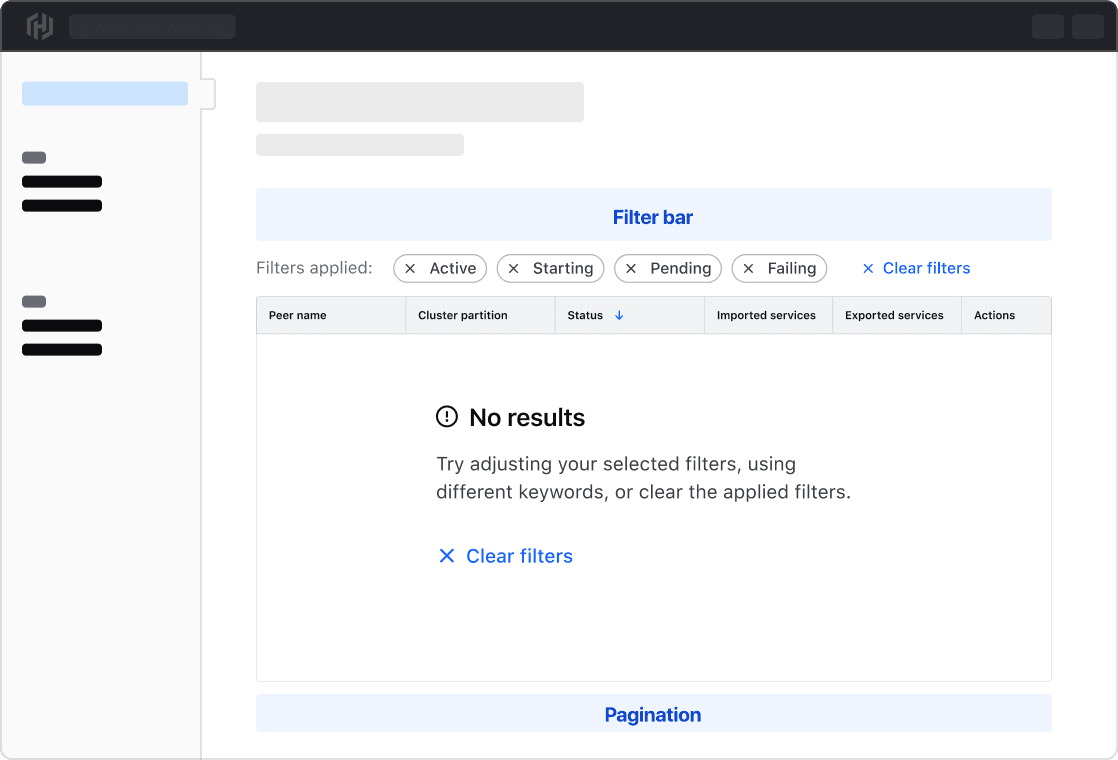Select the Actions column header
The width and height of the screenshot is (1118, 760).
pyautogui.click(x=994, y=316)
